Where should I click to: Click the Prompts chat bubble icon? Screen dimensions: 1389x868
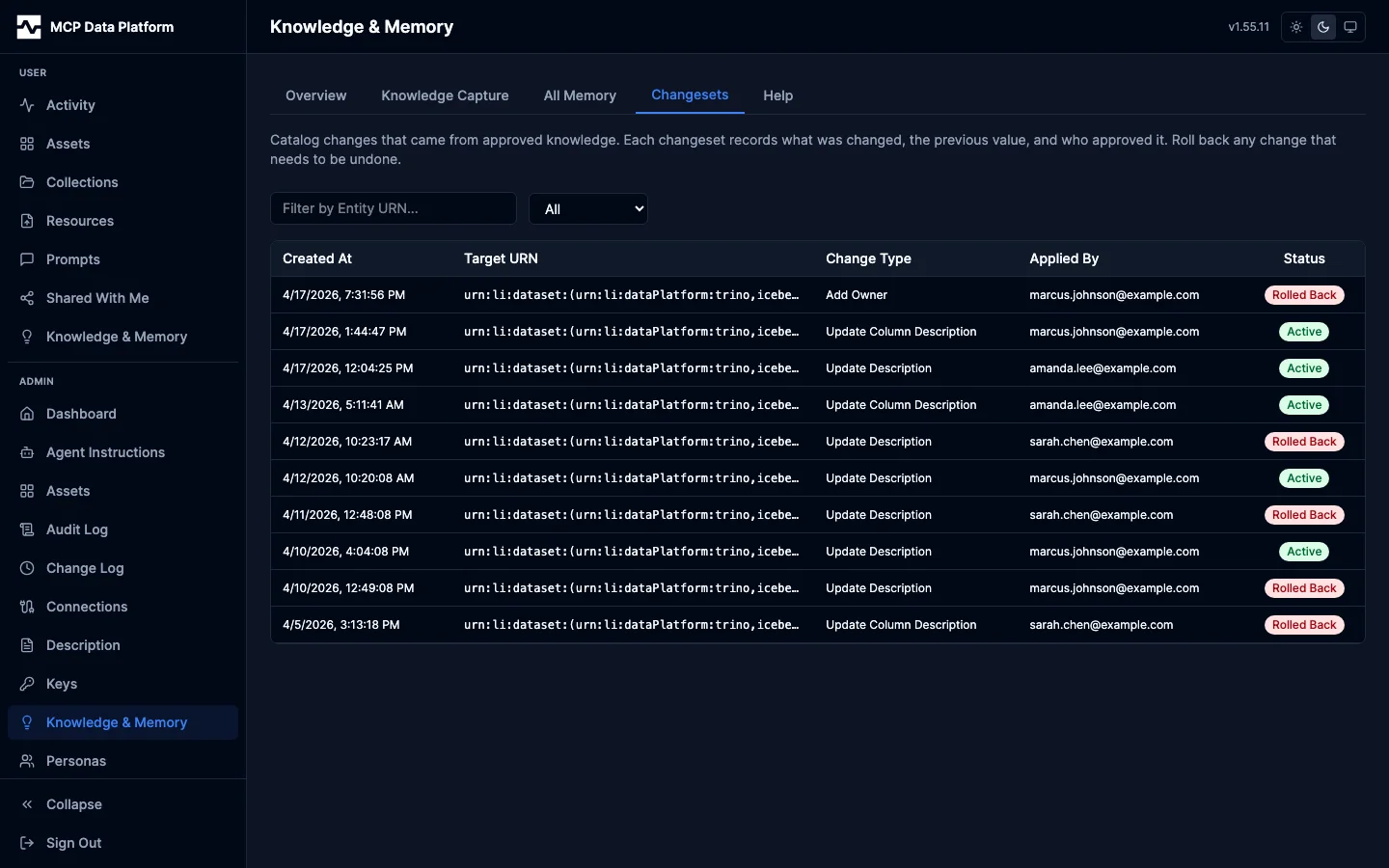point(27,259)
